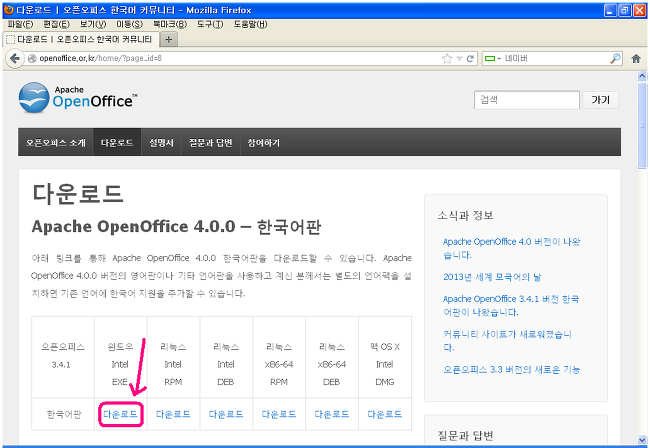The image size is (650, 448).
Task: Download the Windows Intel EXE version
Action: [x=120, y=414]
